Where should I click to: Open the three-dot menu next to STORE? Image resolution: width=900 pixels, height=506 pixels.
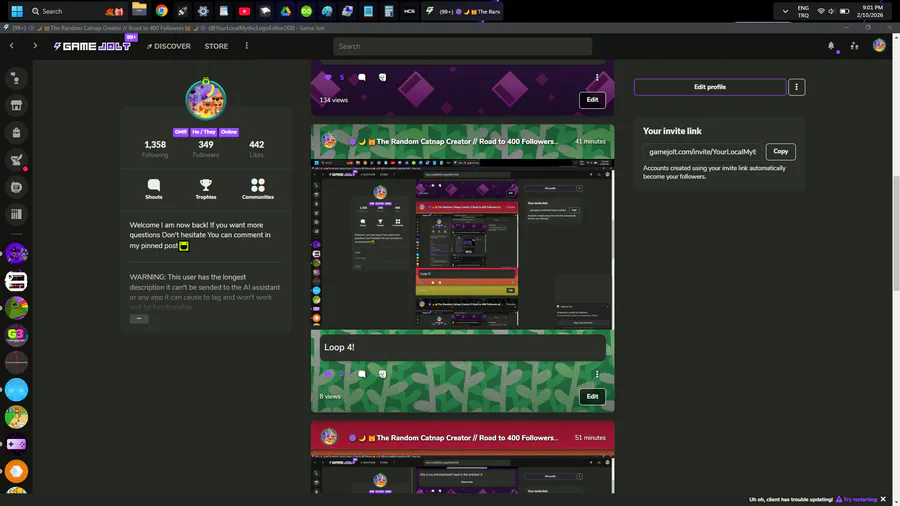click(x=247, y=46)
